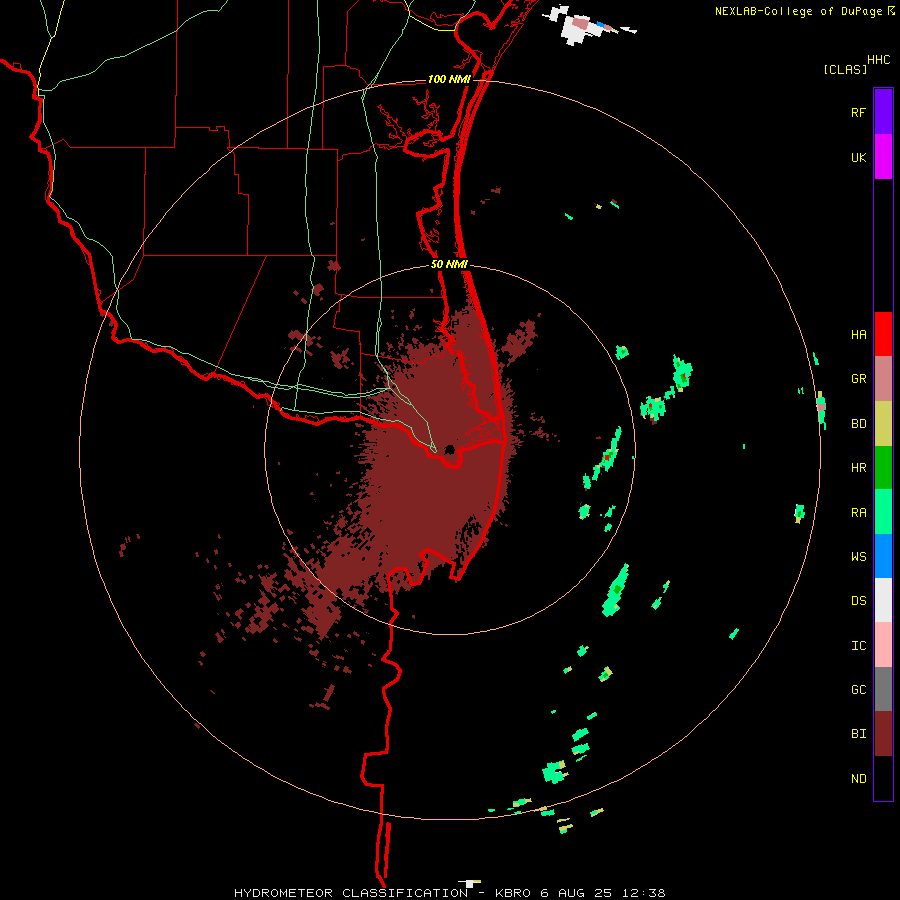This screenshot has width=900, height=900.
Task: Click the GR legend label
Action: pos(858,379)
